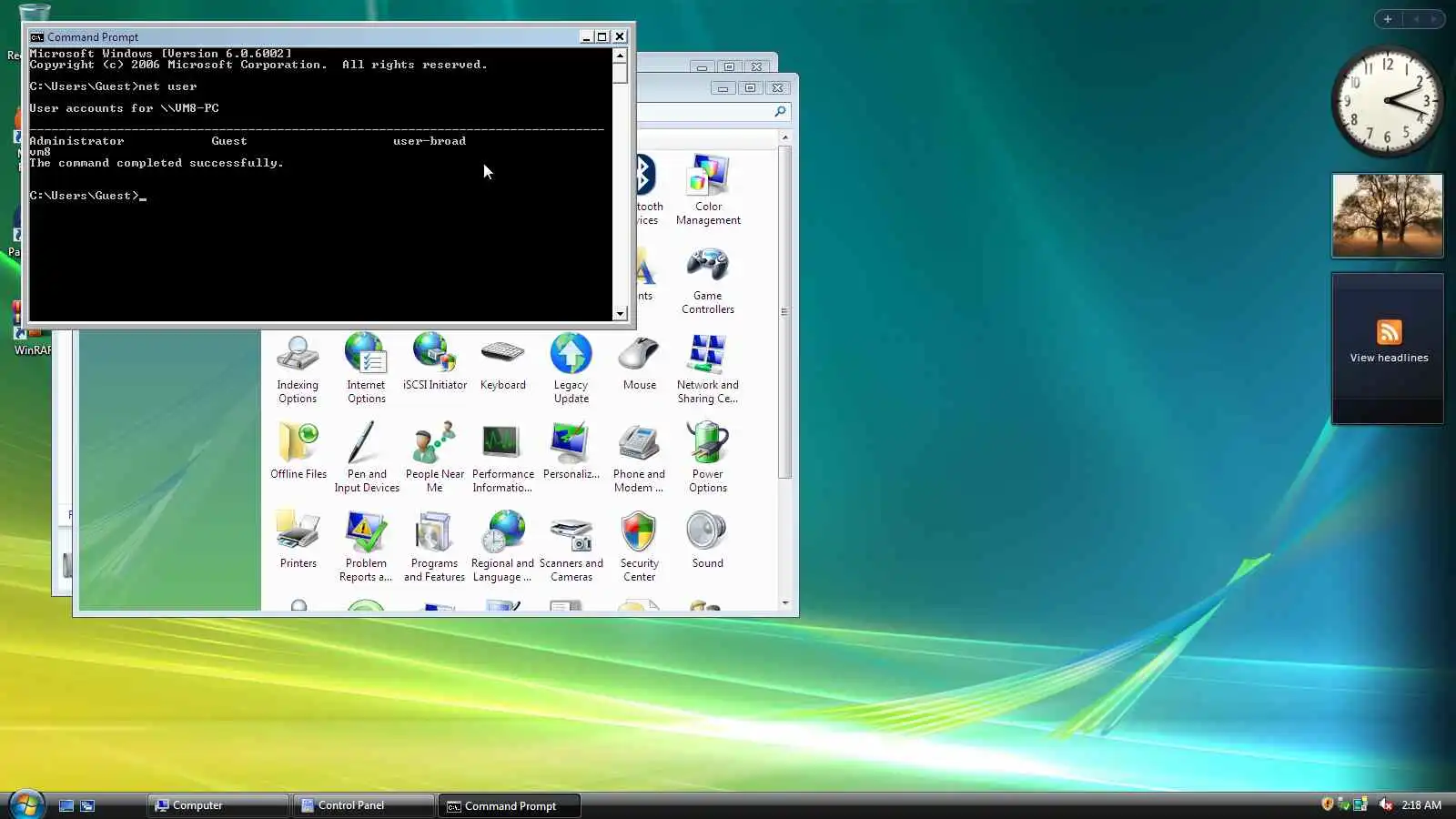
Task: Open Pen and Input Devices
Action: [367, 458]
